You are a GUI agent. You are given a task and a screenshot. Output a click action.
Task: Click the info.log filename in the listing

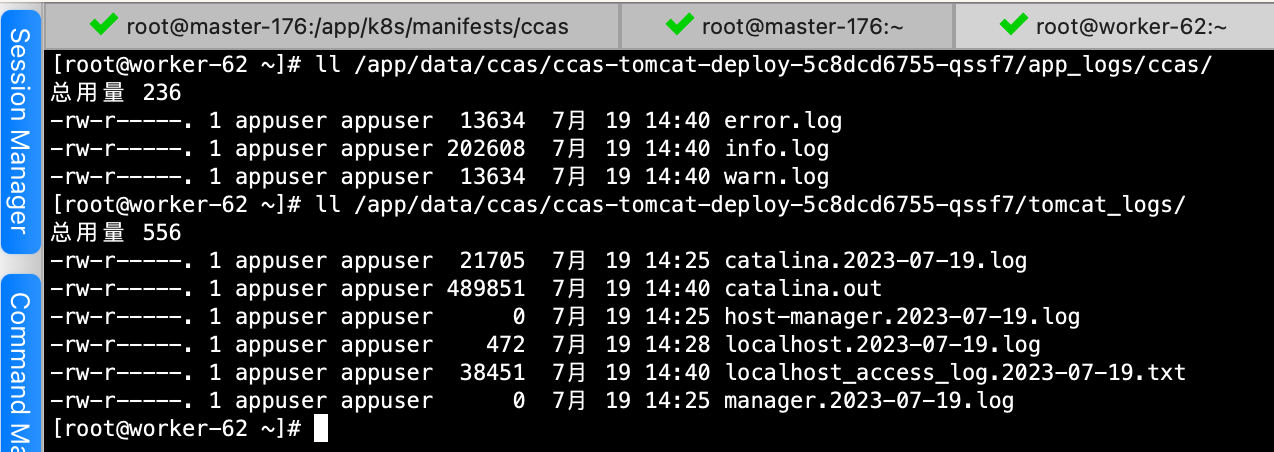point(776,149)
